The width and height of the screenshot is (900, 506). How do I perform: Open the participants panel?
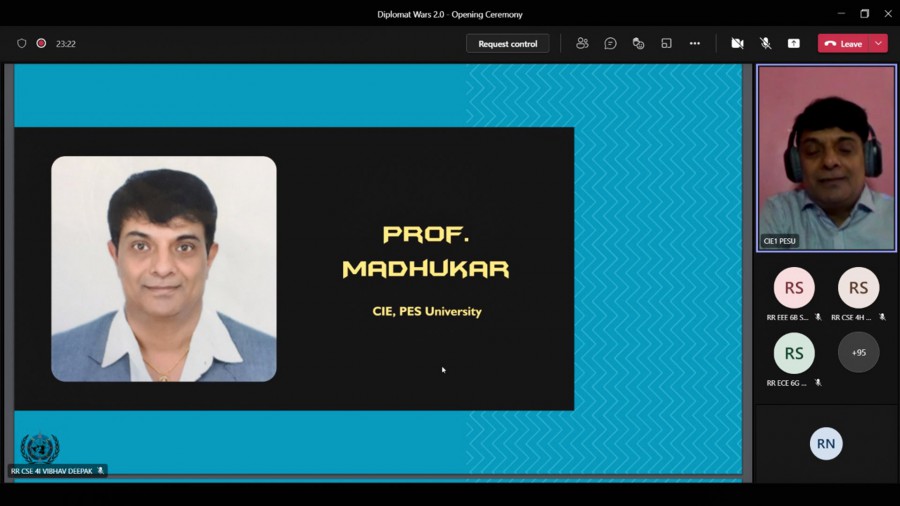click(582, 44)
